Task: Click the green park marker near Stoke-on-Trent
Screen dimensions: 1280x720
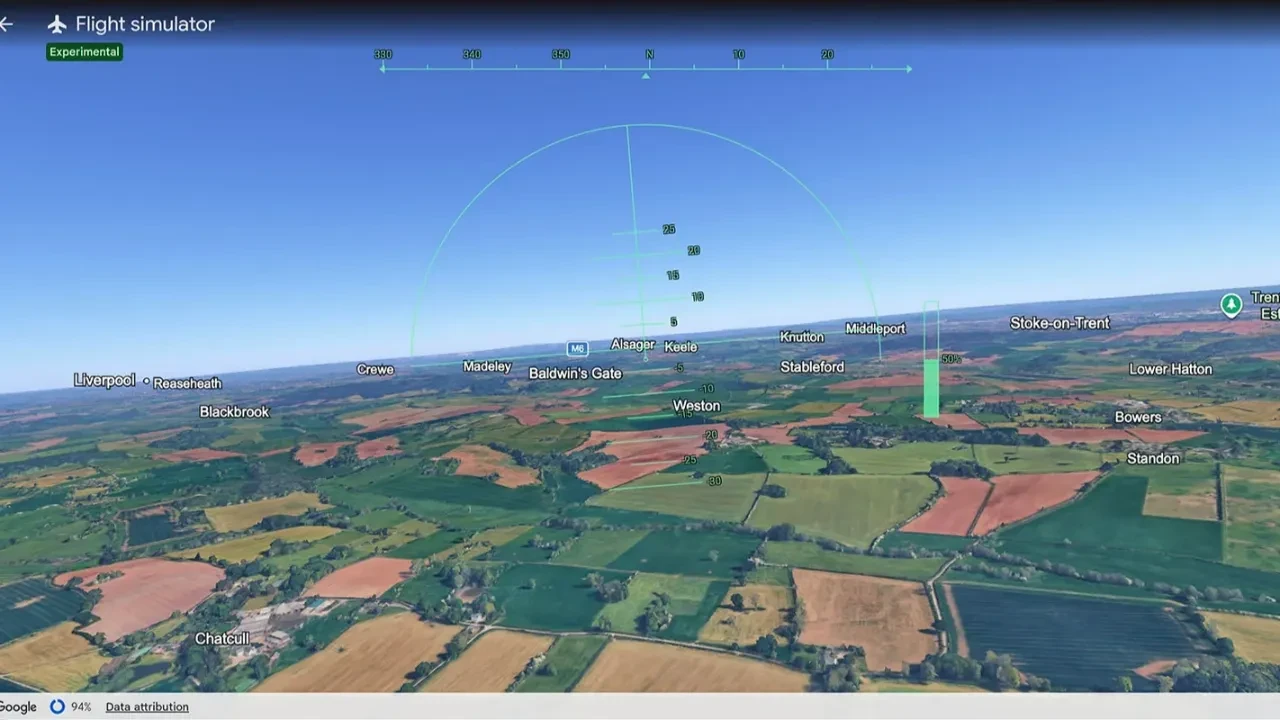Action: coord(1231,304)
